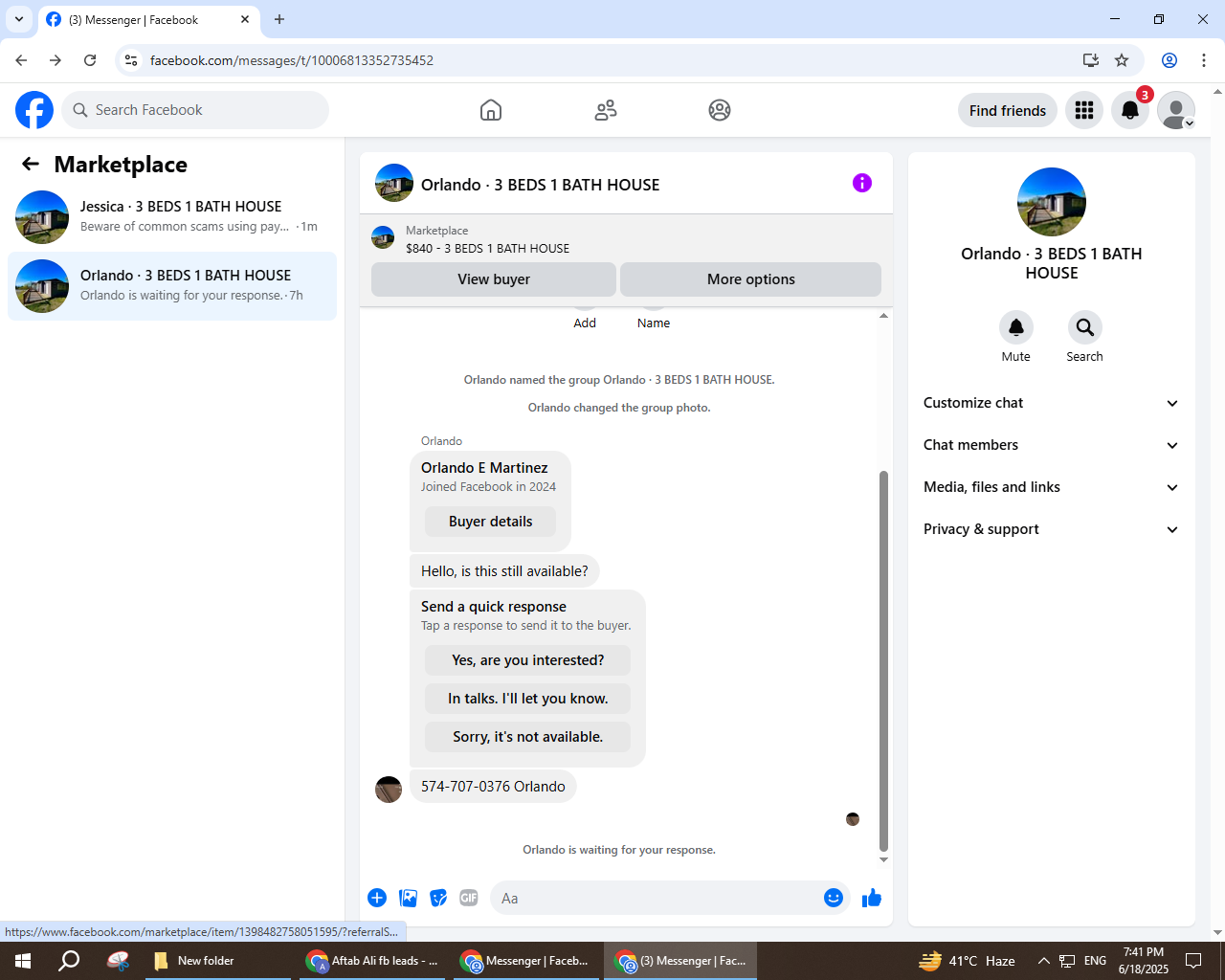Open the $840 - 3 BEDS 1 BATH HOUSE listing
This screenshot has width=1225, height=980.
tap(487, 248)
